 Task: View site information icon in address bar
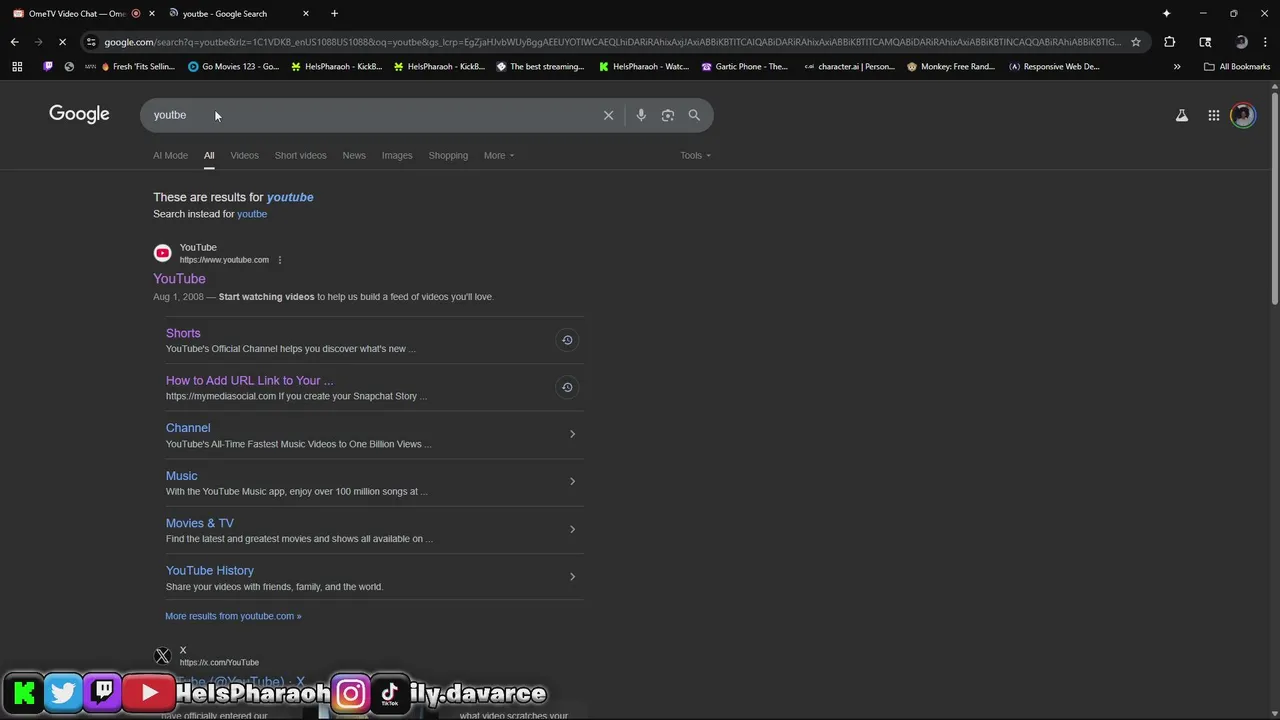point(91,42)
